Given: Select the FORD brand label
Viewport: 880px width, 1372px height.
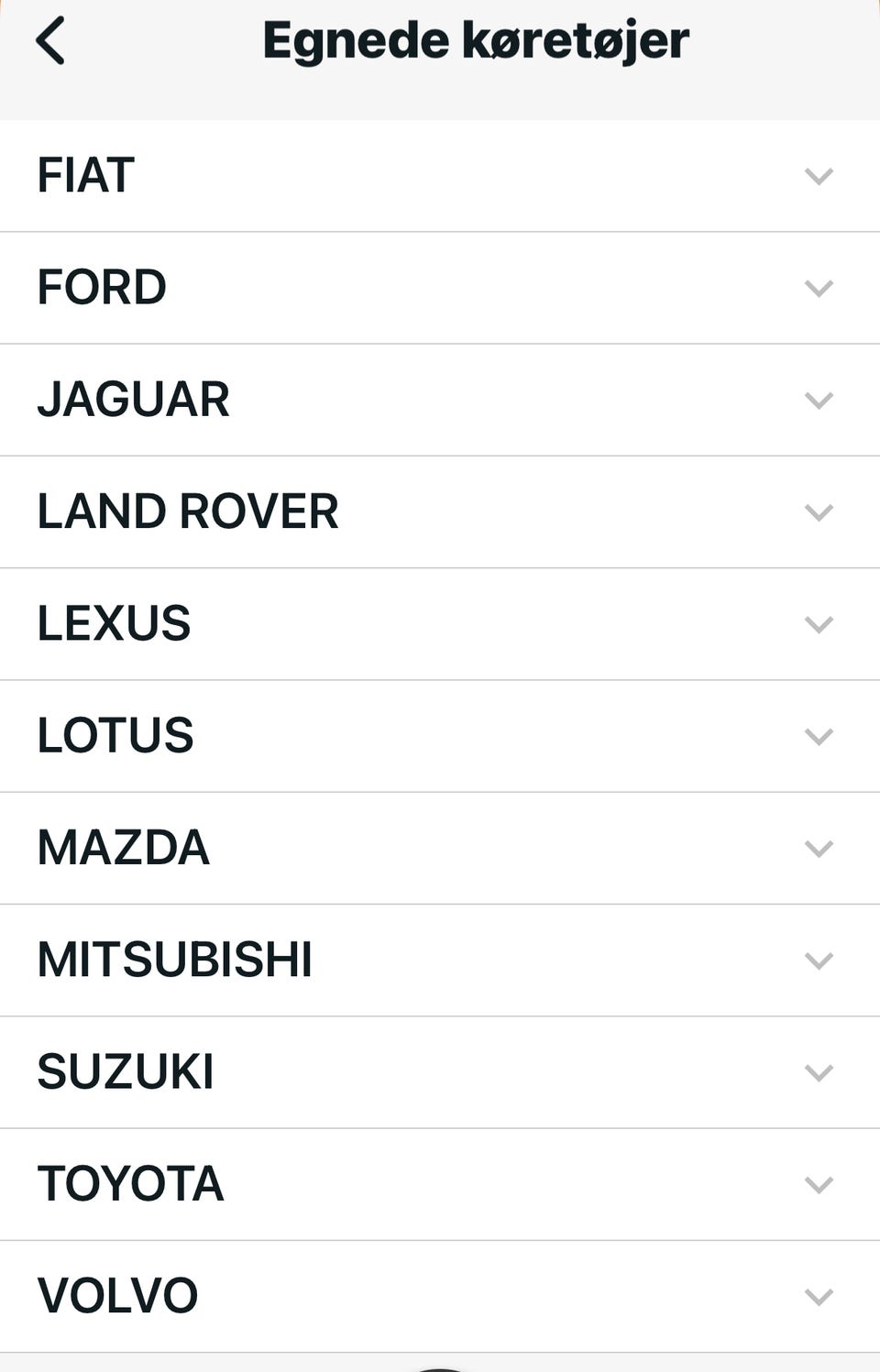Looking at the screenshot, I should [102, 288].
